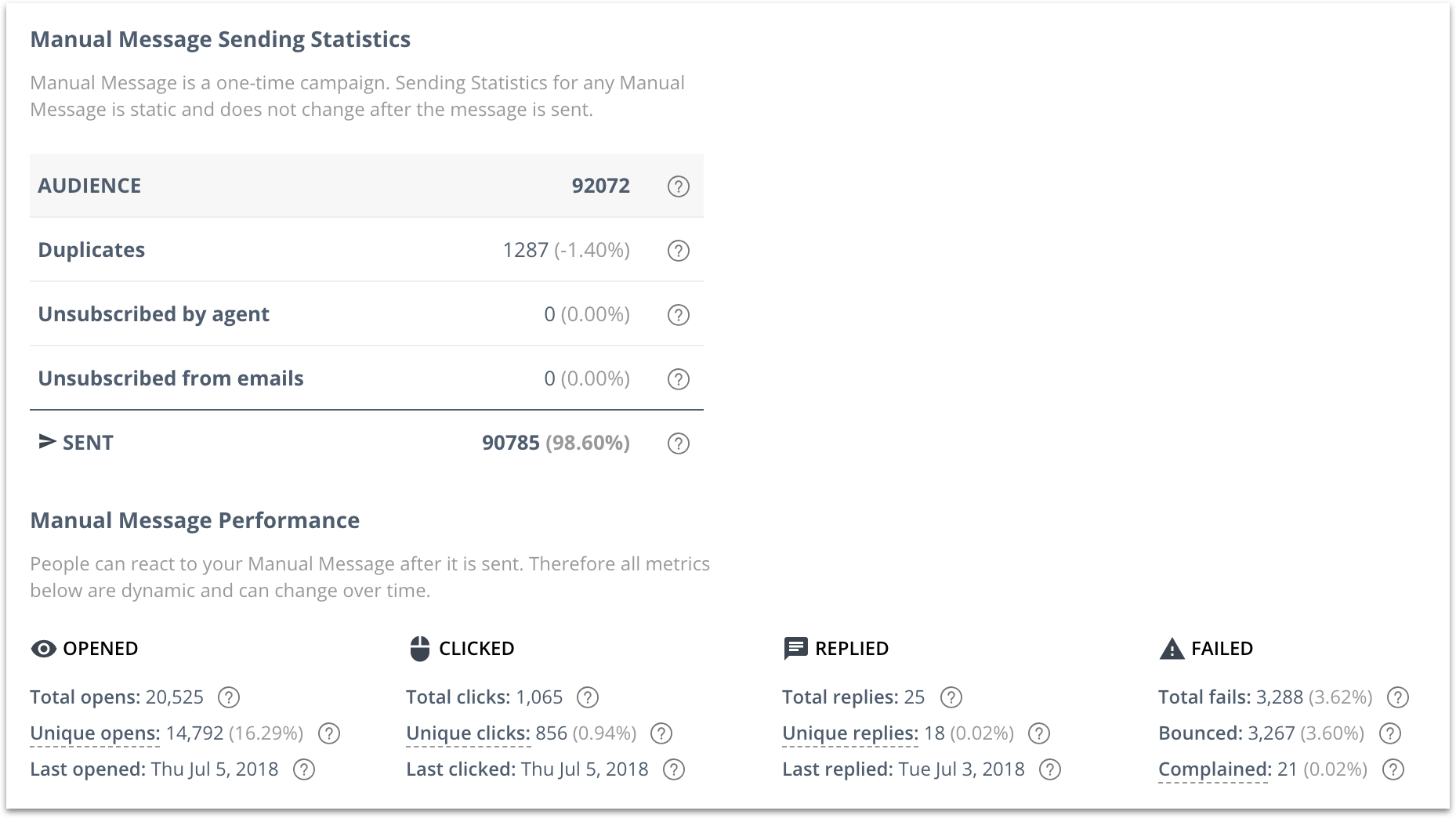
Task: Click the eye icon beside OPENED
Action: pos(42,648)
